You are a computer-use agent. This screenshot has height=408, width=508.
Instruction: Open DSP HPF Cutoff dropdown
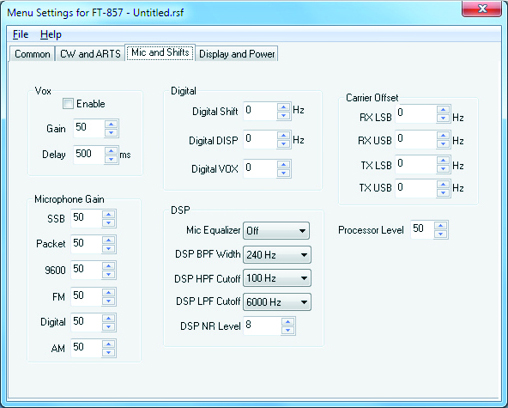(x=277, y=278)
